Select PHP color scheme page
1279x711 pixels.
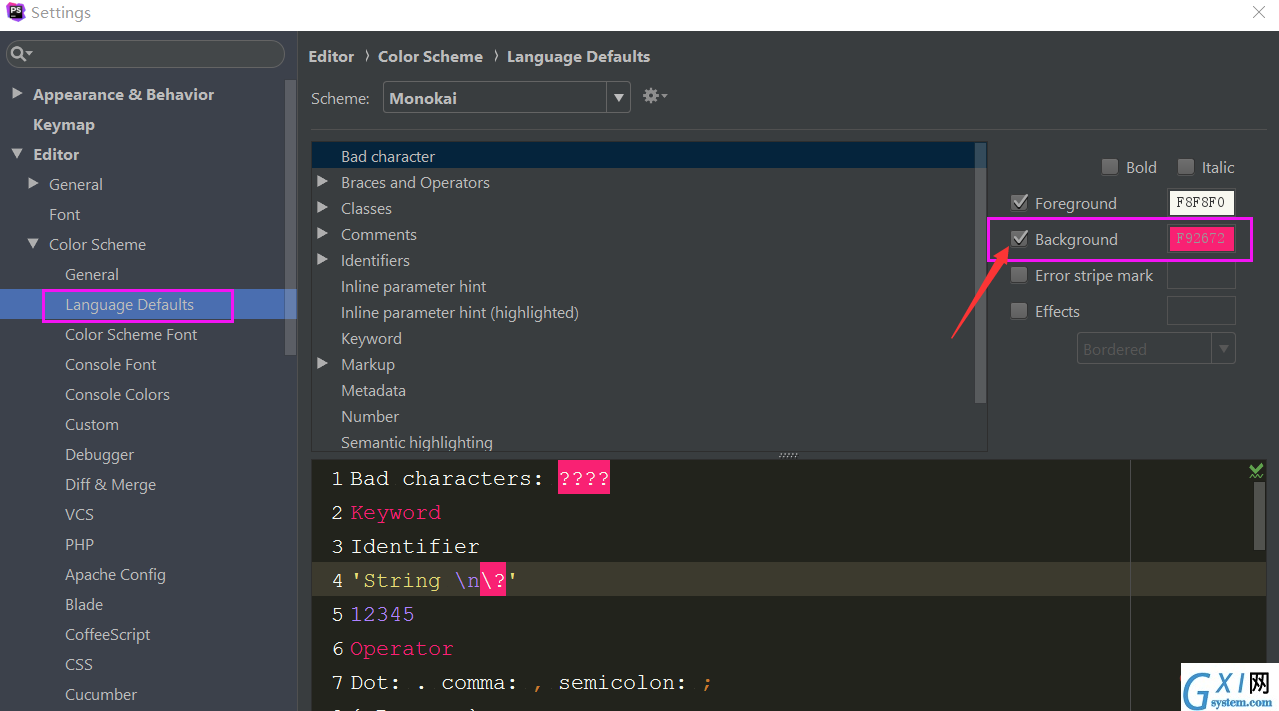pos(80,544)
